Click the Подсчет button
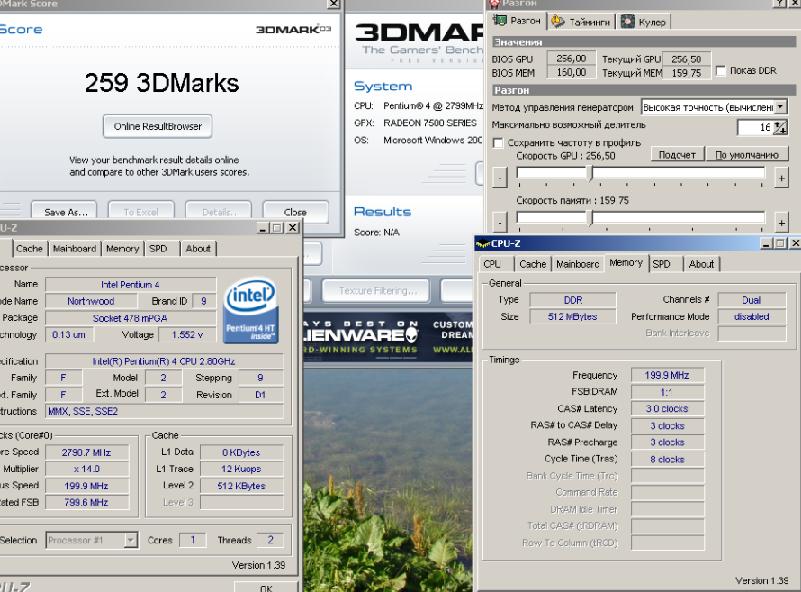This screenshot has width=801, height=592. [x=677, y=154]
